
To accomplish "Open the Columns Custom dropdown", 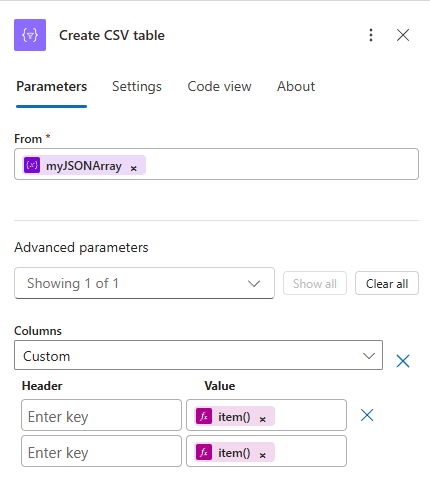I will [x=198, y=355].
